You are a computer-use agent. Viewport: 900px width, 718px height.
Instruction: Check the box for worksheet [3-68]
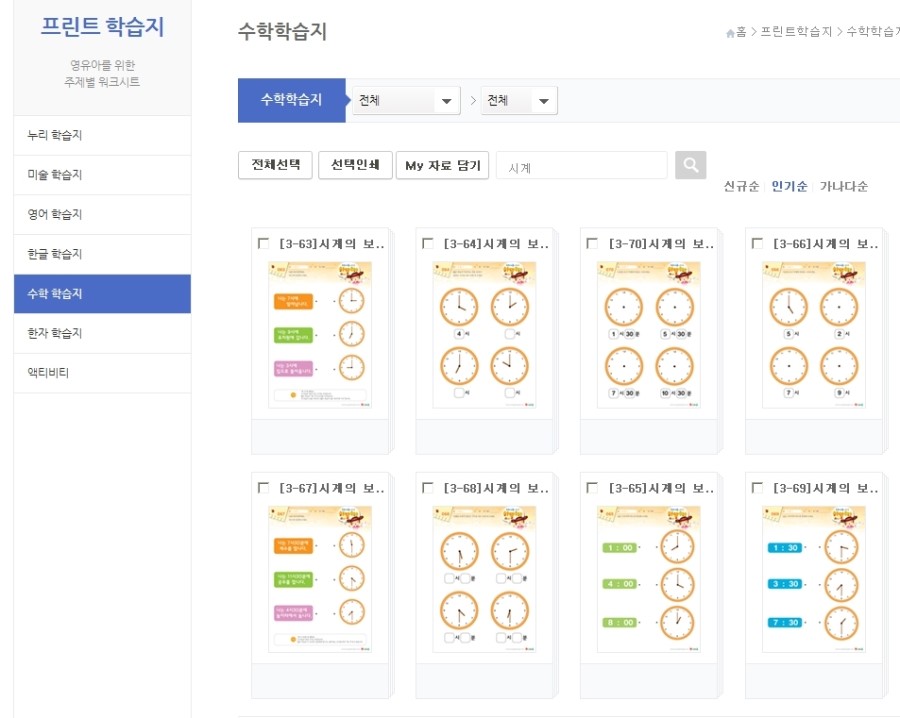(x=428, y=488)
